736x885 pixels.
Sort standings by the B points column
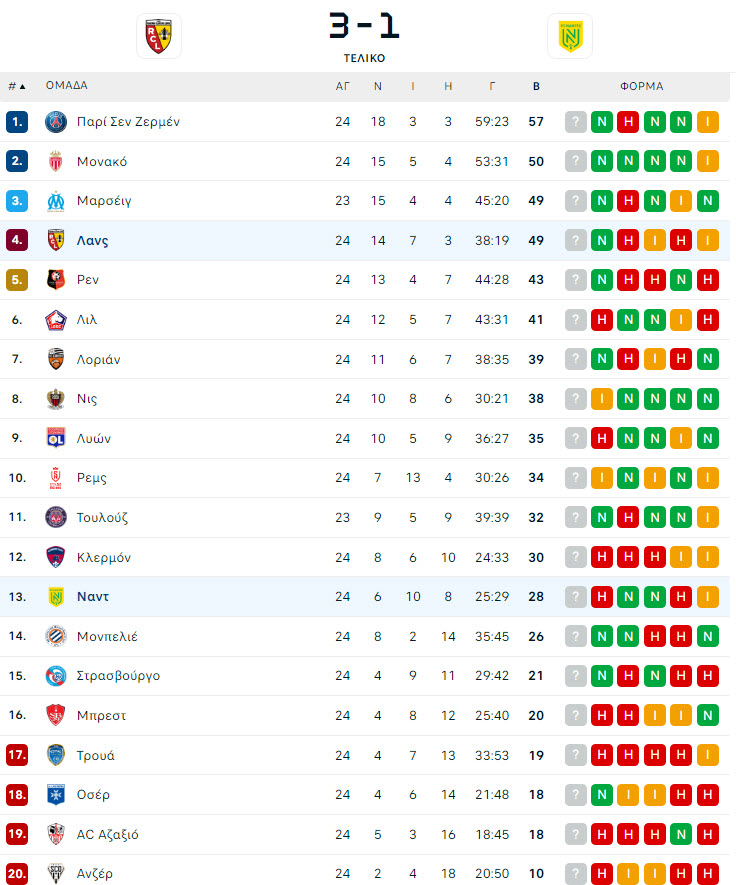click(x=536, y=86)
